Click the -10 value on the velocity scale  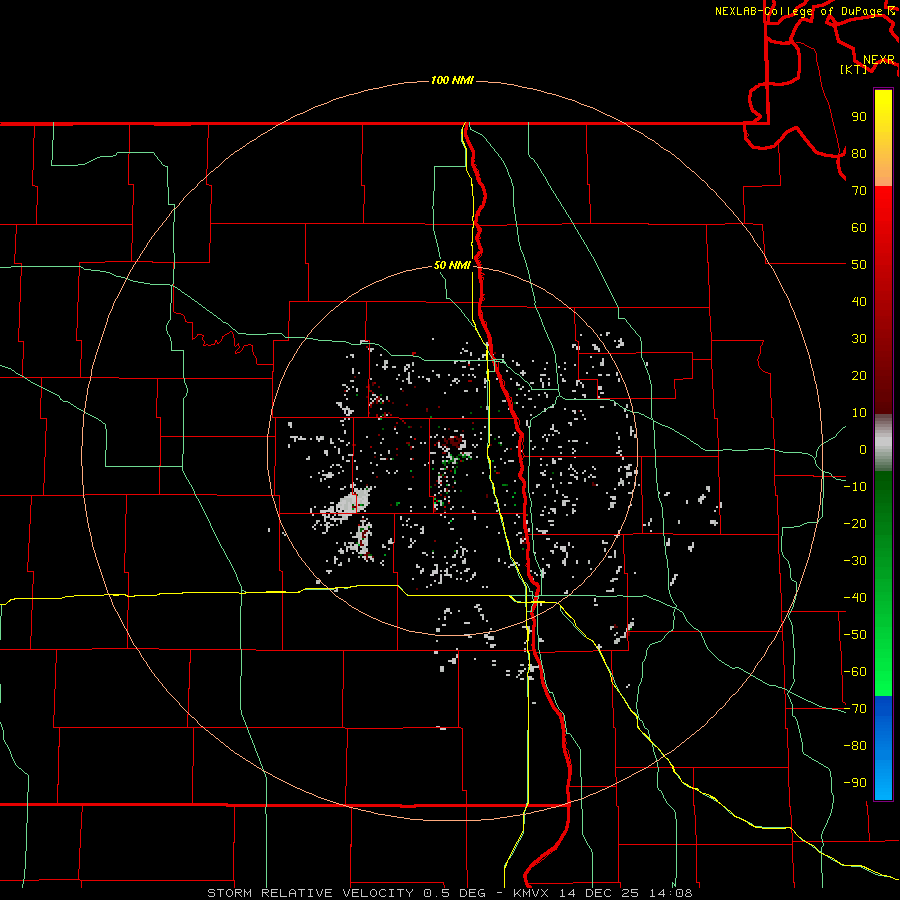click(x=855, y=487)
